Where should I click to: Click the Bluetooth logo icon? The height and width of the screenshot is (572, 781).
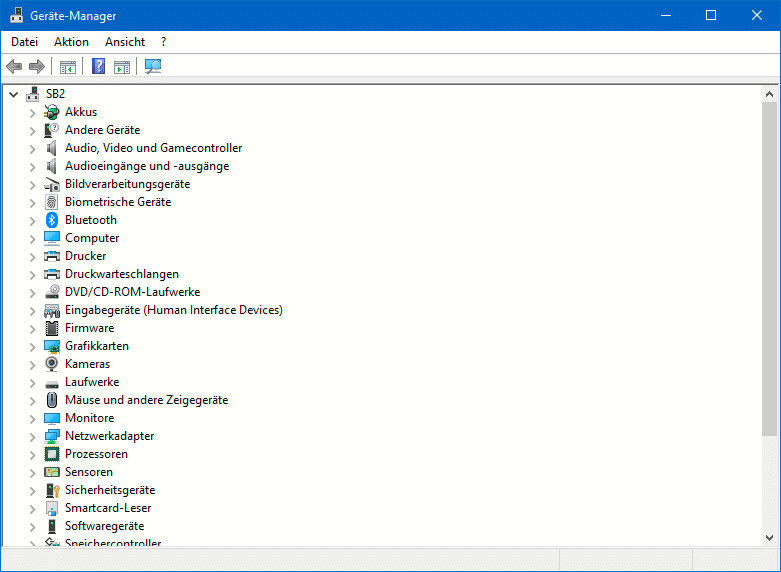pyautogui.click(x=52, y=220)
